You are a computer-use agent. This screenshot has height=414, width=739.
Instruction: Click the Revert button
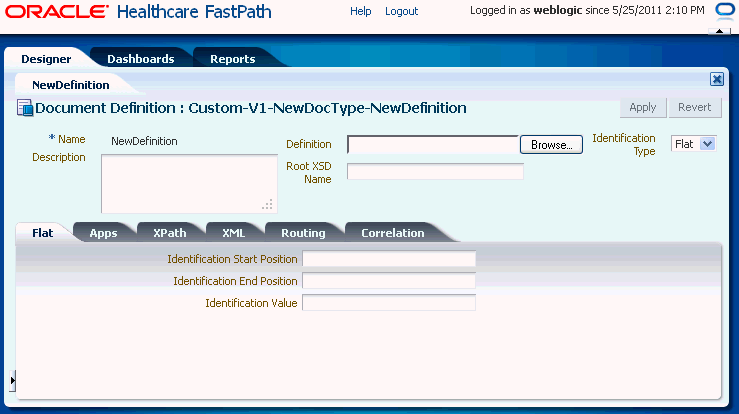(694, 108)
